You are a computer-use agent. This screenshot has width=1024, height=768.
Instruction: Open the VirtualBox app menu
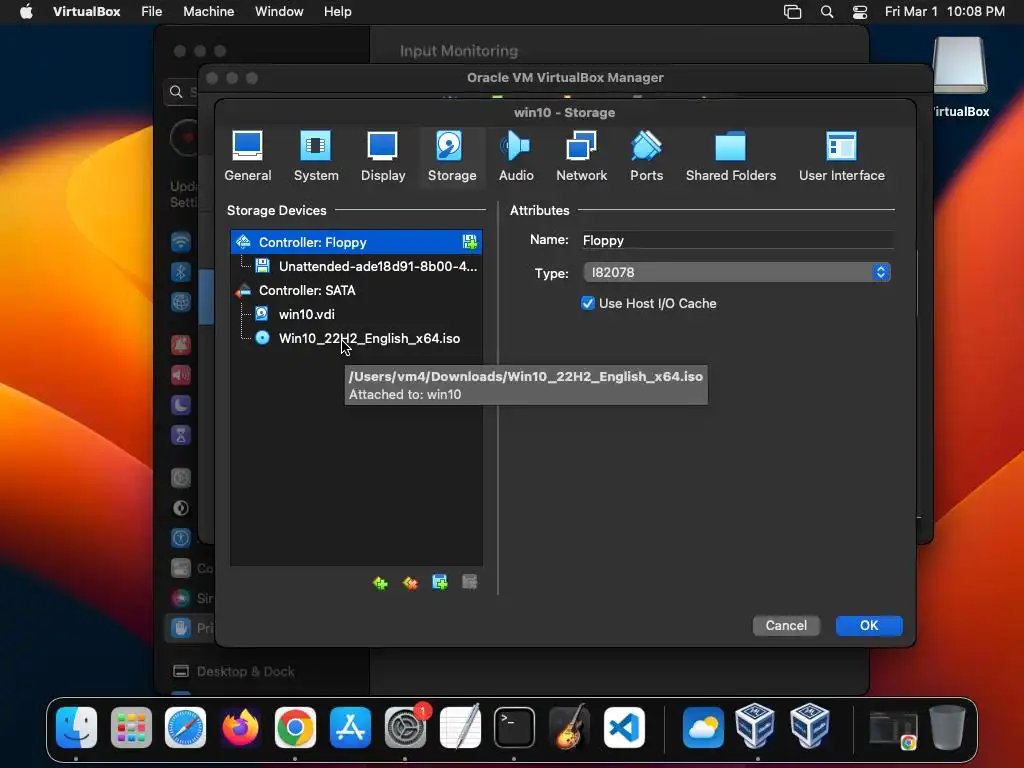pyautogui.click(x=86, y=12)
